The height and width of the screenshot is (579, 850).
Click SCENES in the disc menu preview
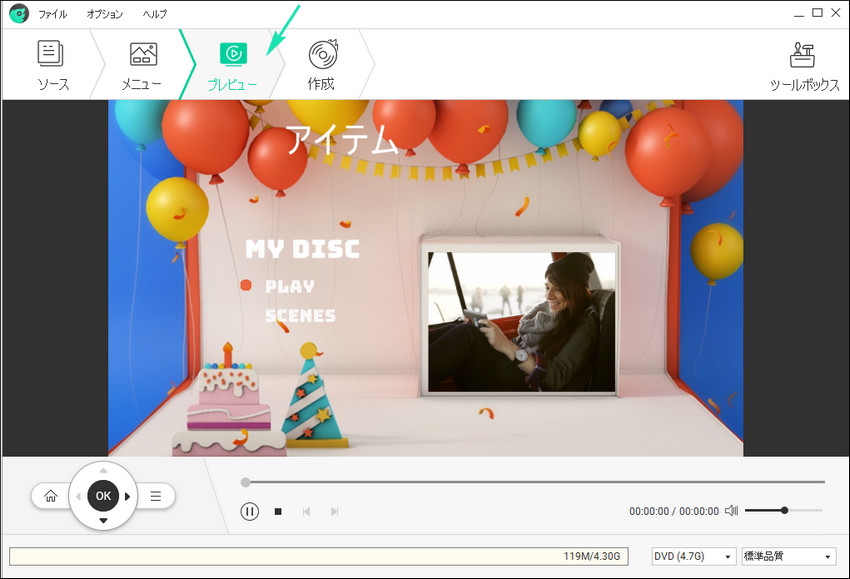300,316
